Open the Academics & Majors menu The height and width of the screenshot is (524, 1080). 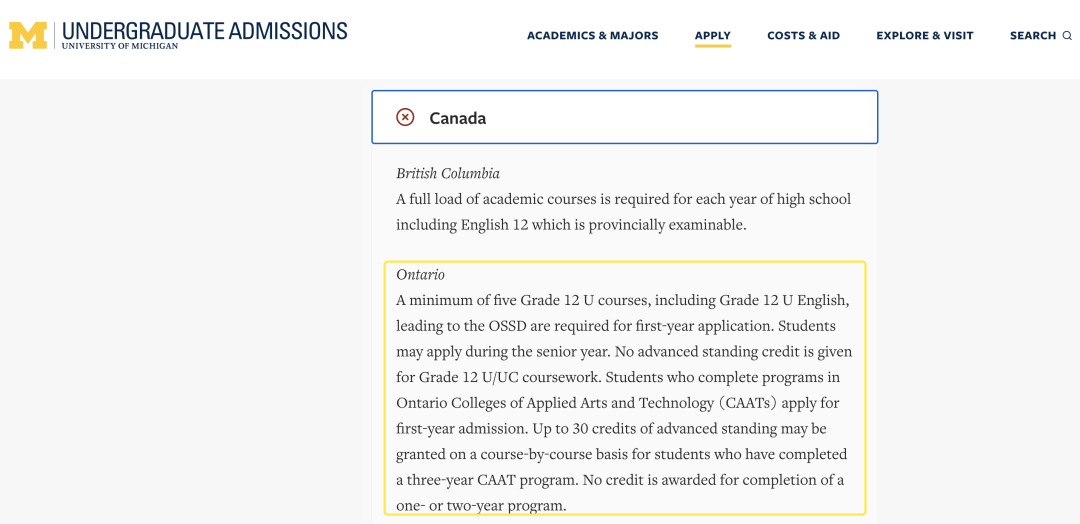pos(592,36)
